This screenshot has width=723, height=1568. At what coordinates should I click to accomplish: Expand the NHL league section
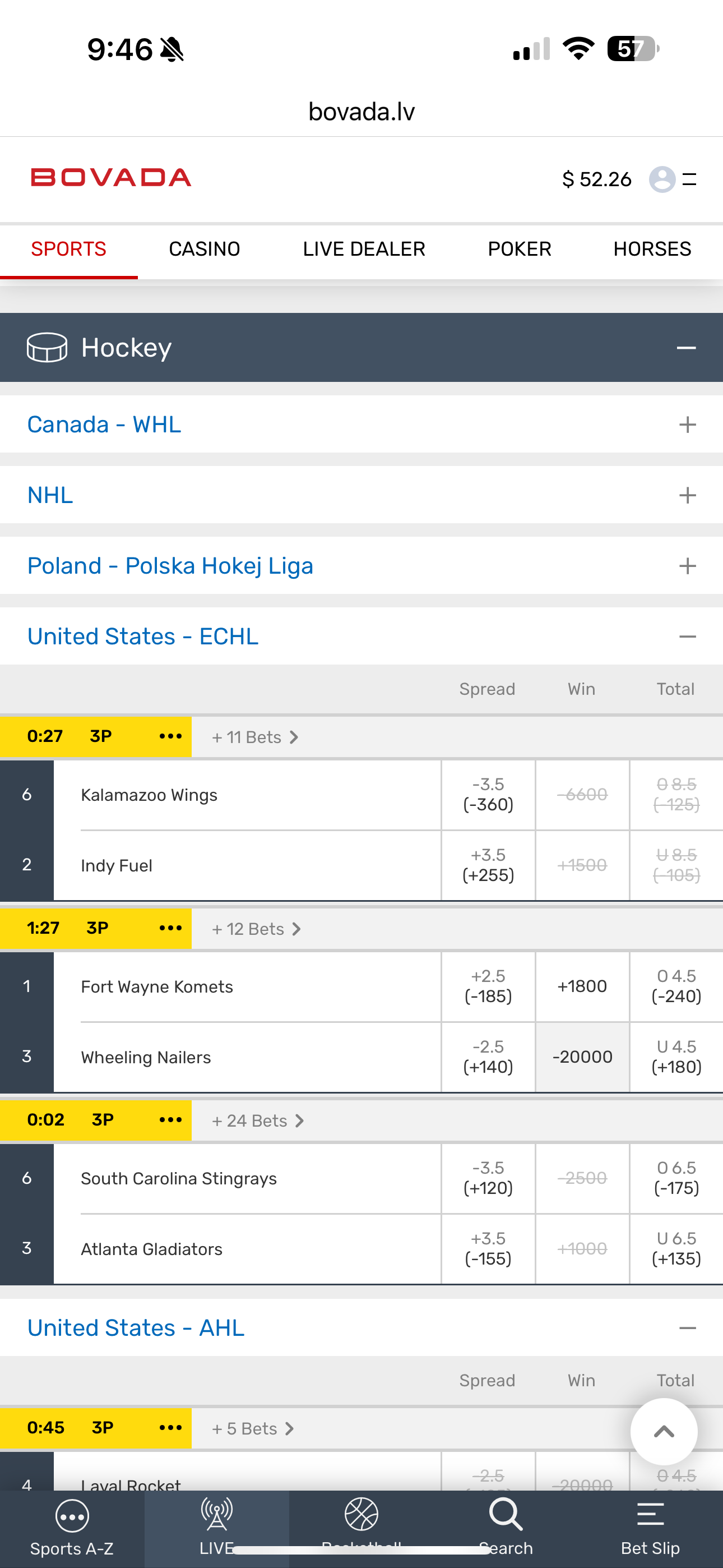(x=687, y=496)
